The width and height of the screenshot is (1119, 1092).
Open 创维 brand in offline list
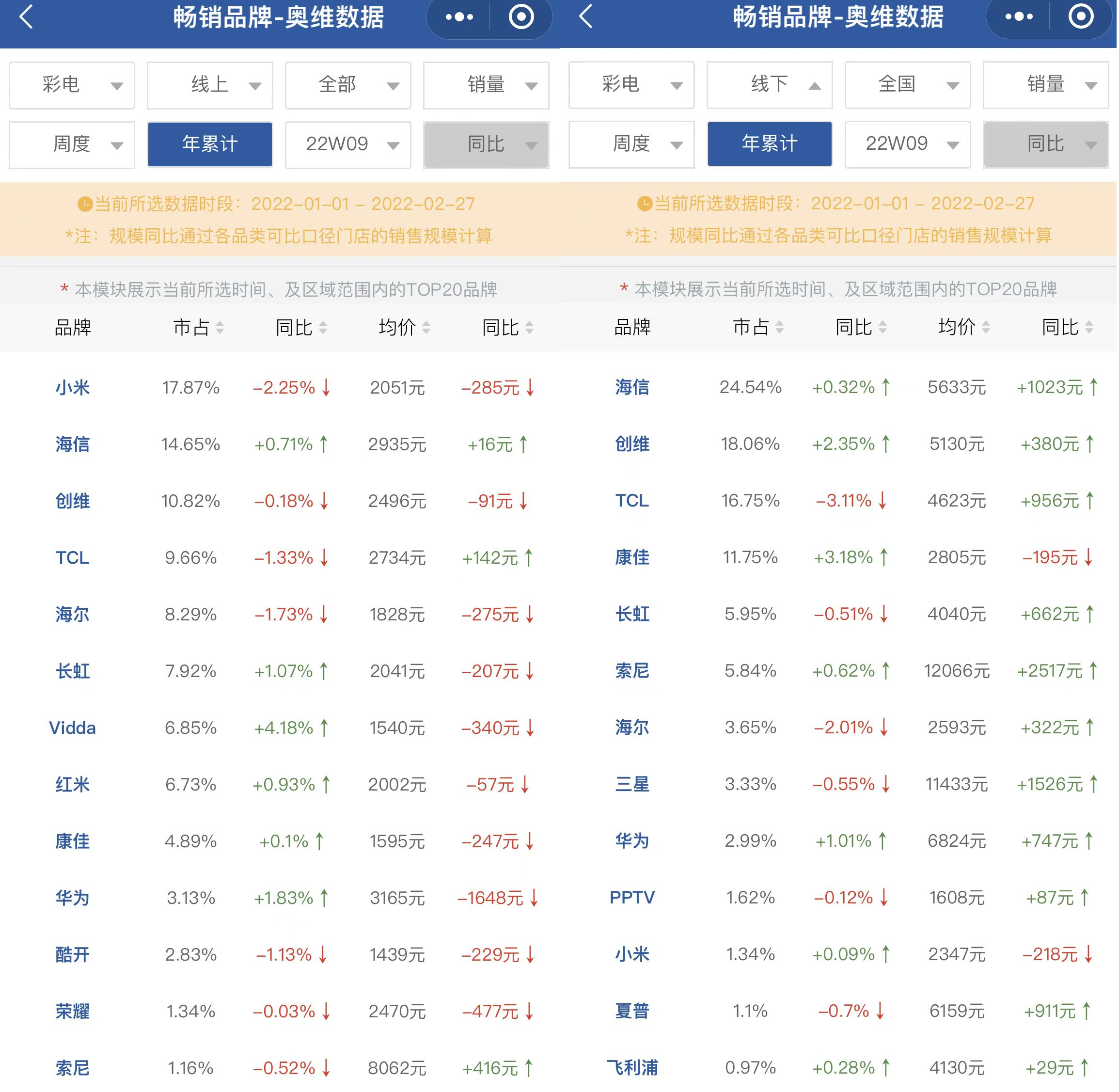click(x=632, y=444)
